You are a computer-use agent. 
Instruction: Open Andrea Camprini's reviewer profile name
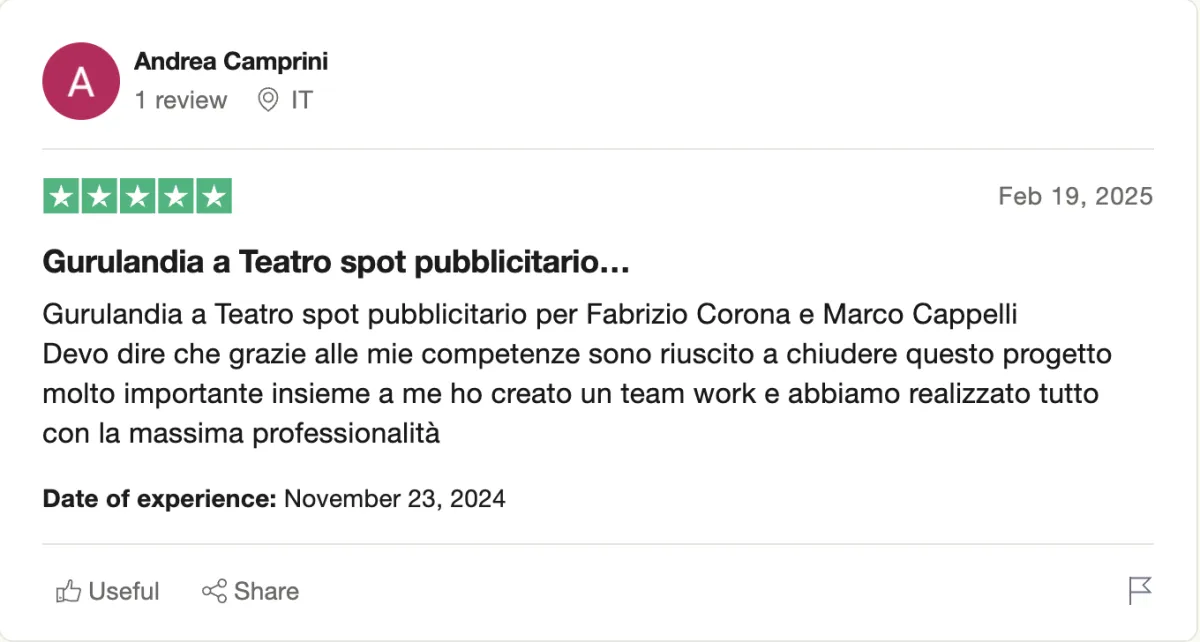231,62
